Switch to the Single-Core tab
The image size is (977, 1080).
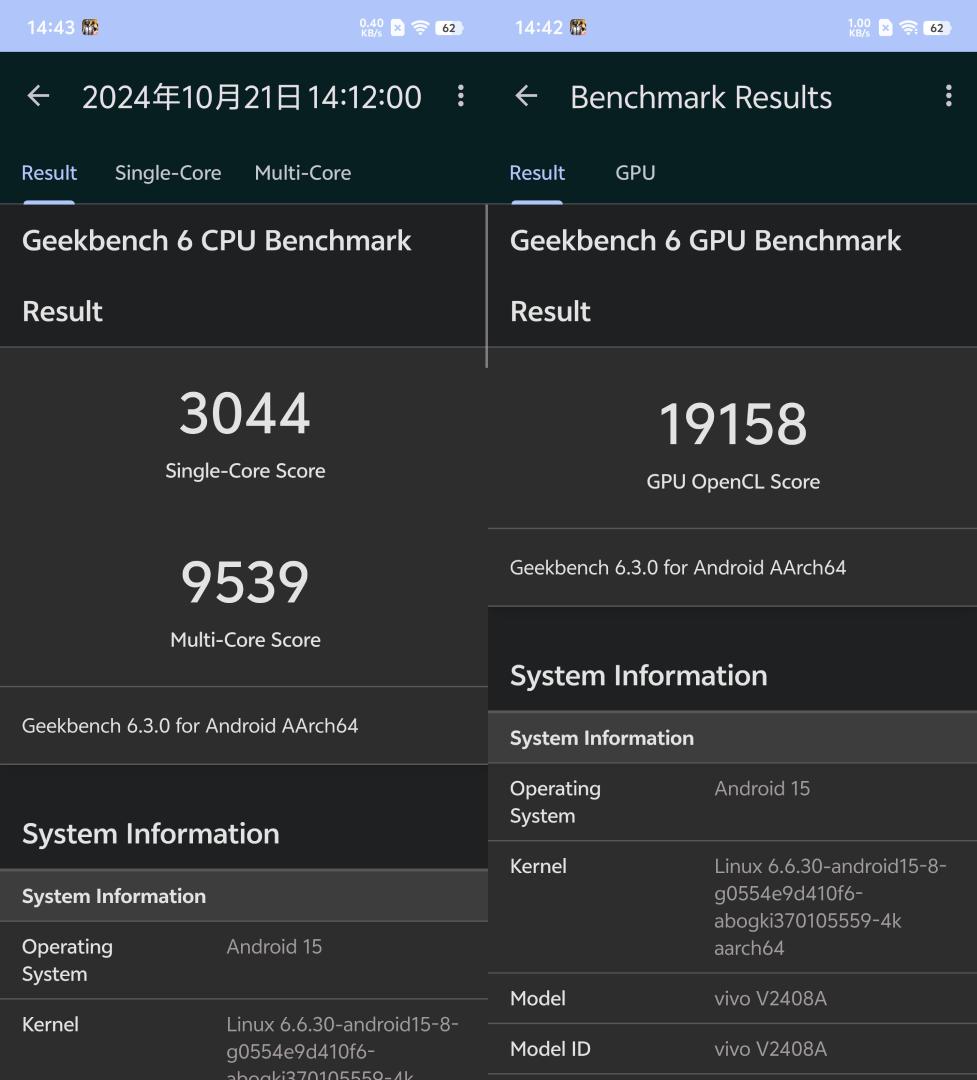coord(168,173)
